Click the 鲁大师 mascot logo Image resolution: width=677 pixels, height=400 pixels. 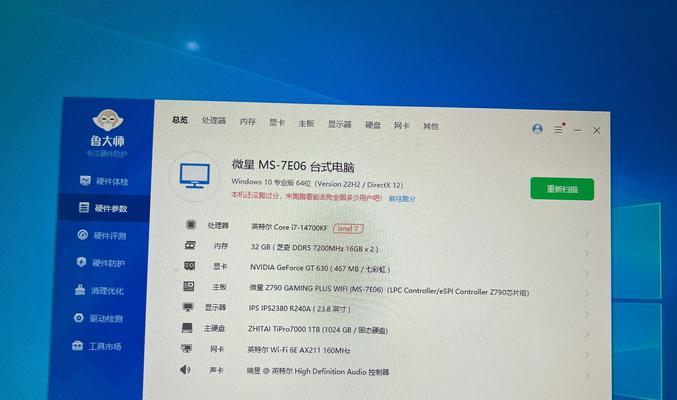108,120
